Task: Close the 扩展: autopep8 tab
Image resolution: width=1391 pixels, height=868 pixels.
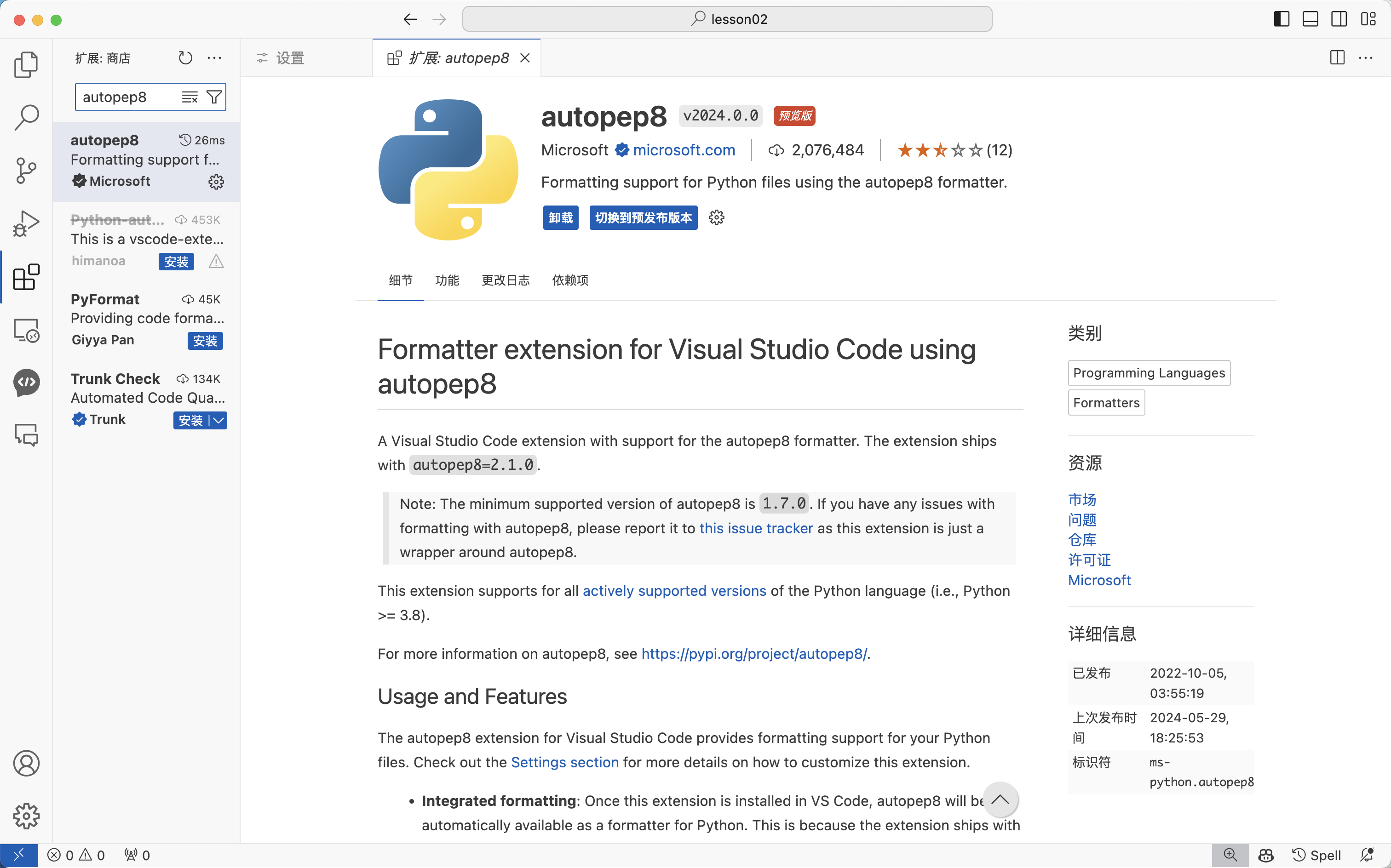Action: tap(525, 58)
